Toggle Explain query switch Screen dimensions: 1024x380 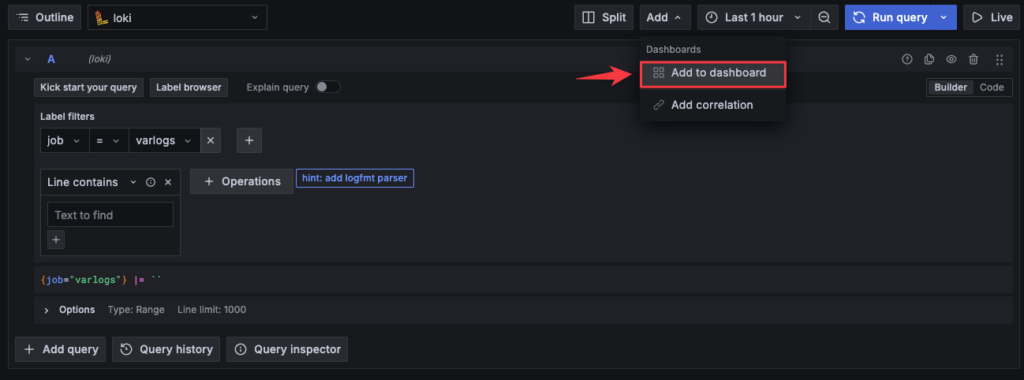point(328,87)
